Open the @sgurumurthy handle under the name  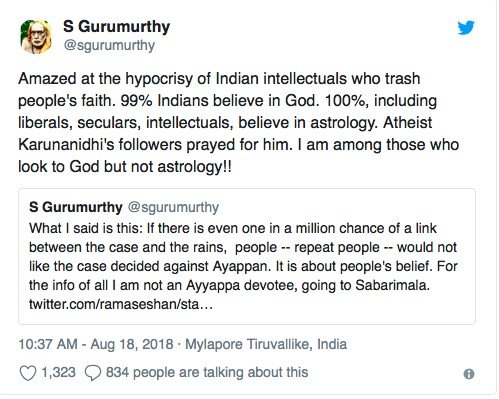click(x=109, y=45)
